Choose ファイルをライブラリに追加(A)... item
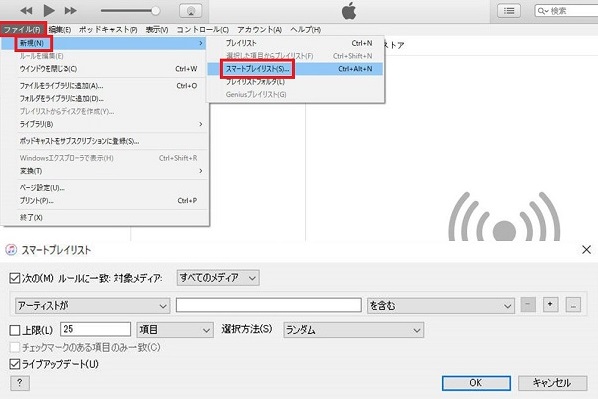Viewport: 598px width, 399px height. click(104, 86)
